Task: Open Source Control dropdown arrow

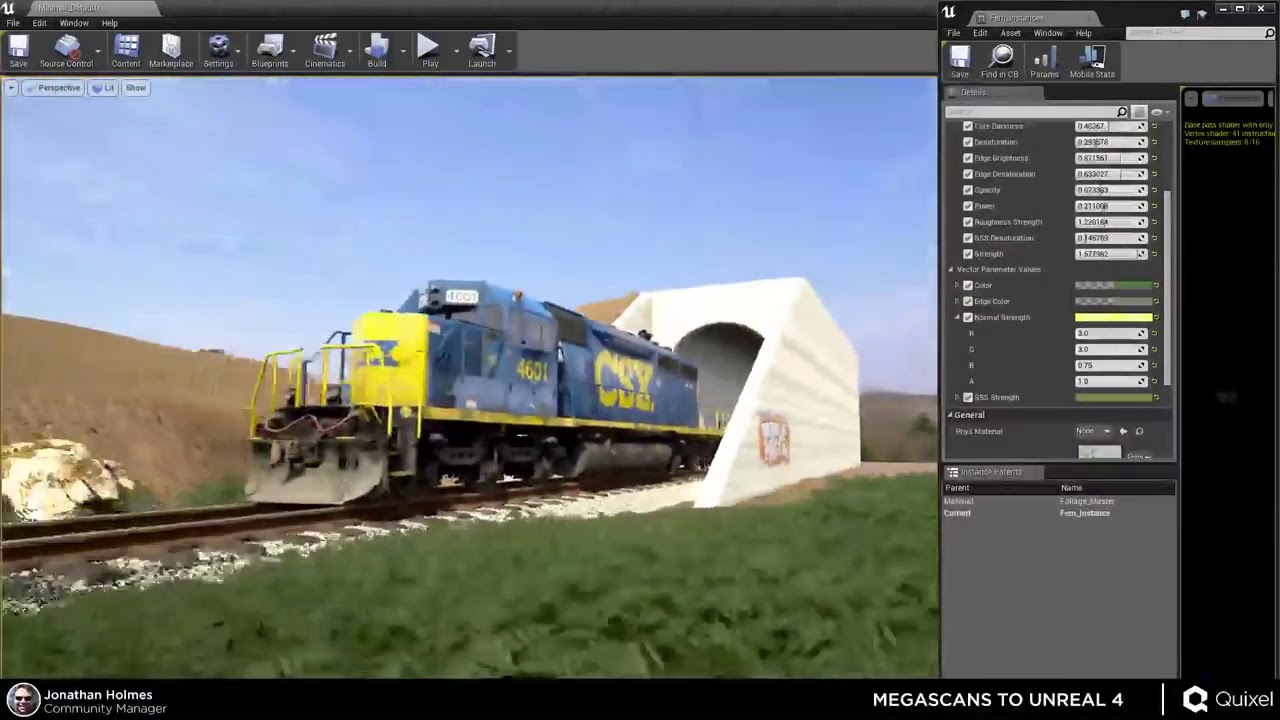Action: [x=98, y=51]
